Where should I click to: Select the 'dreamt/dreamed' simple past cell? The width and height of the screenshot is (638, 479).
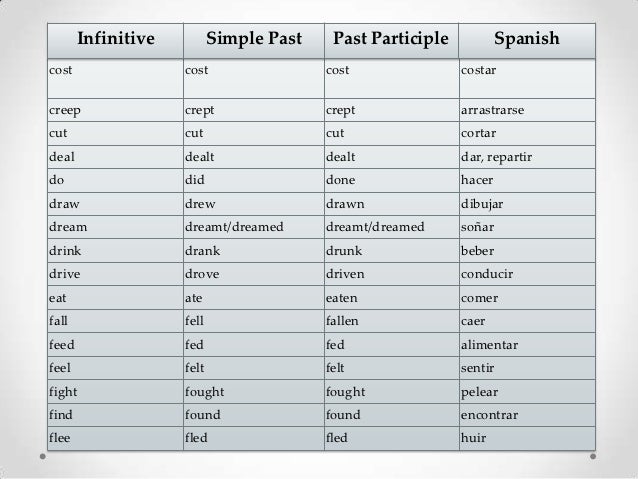(254, 227)
